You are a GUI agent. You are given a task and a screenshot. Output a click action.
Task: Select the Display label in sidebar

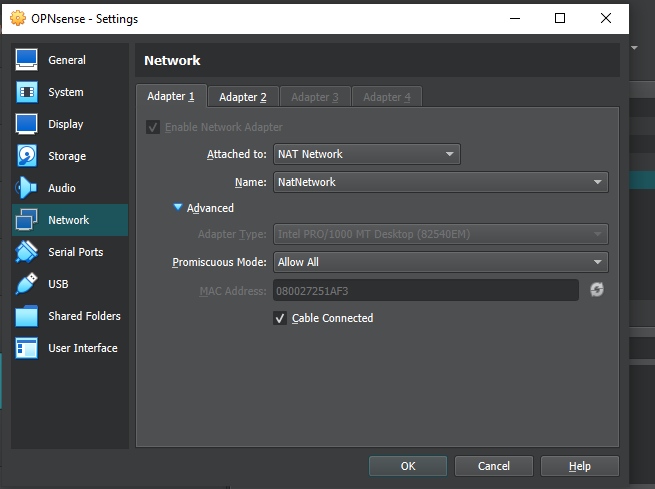[66, 124]
